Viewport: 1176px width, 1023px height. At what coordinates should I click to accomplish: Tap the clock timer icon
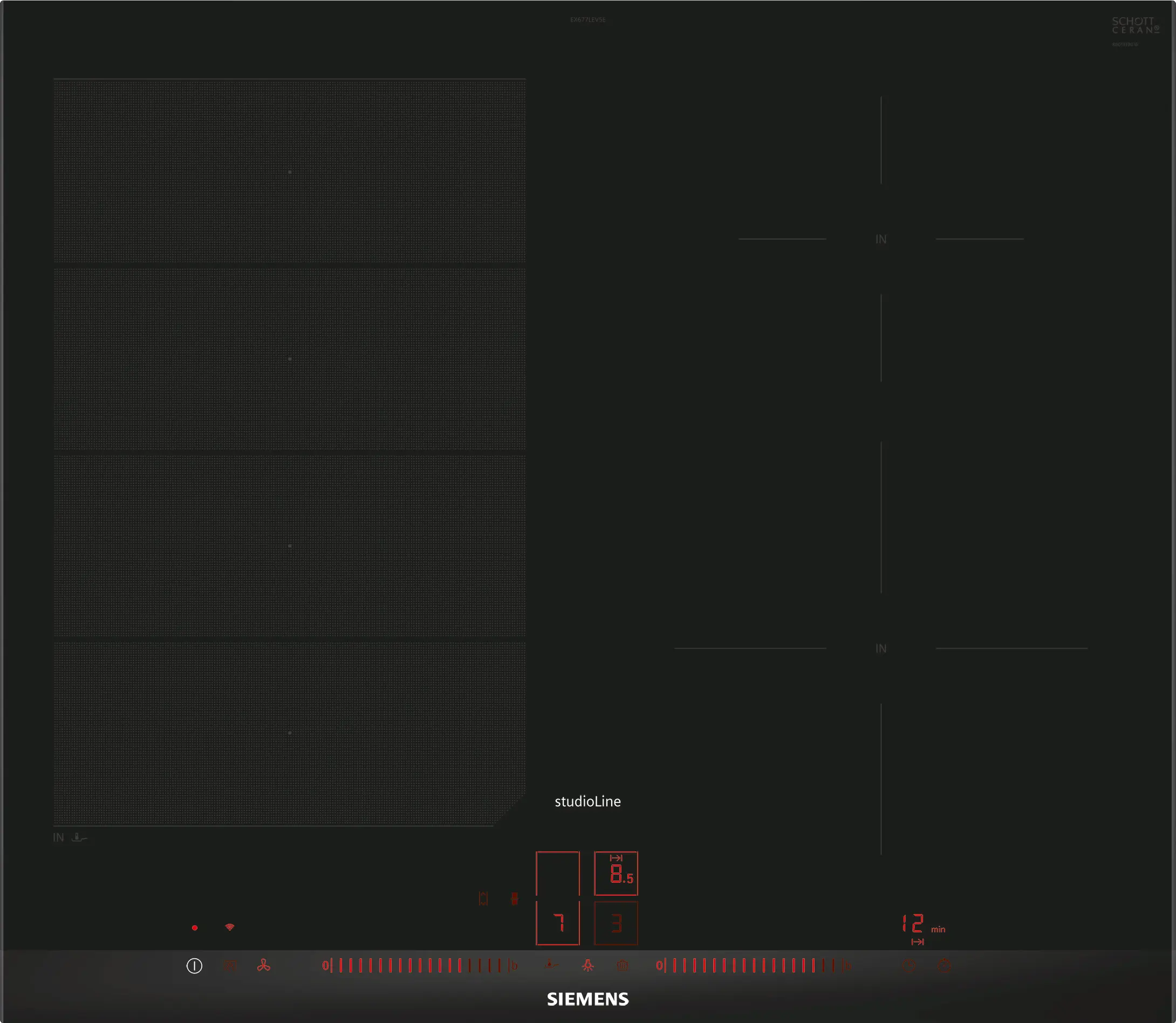click(909, 966)
